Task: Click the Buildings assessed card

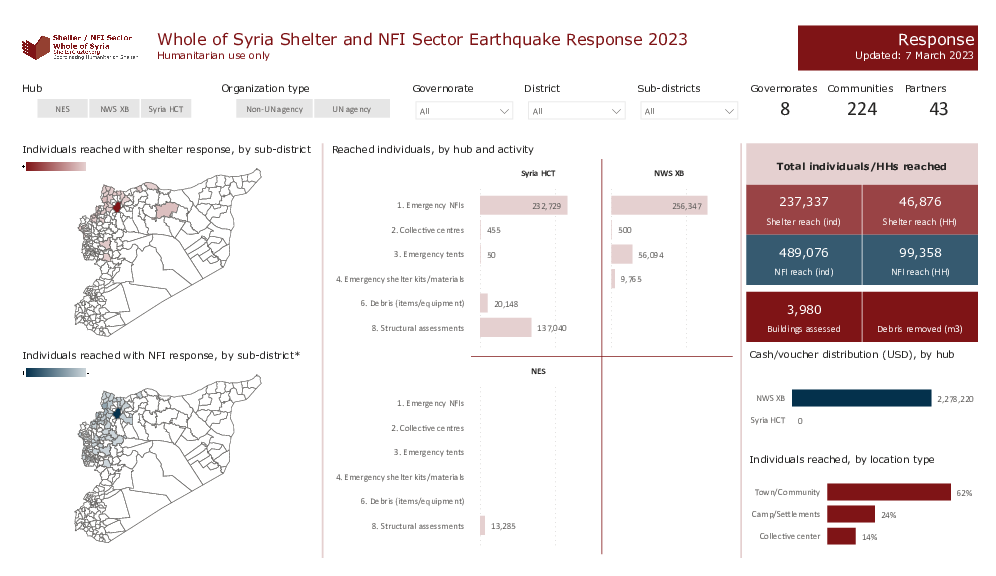Action: (x=804, y=316)
